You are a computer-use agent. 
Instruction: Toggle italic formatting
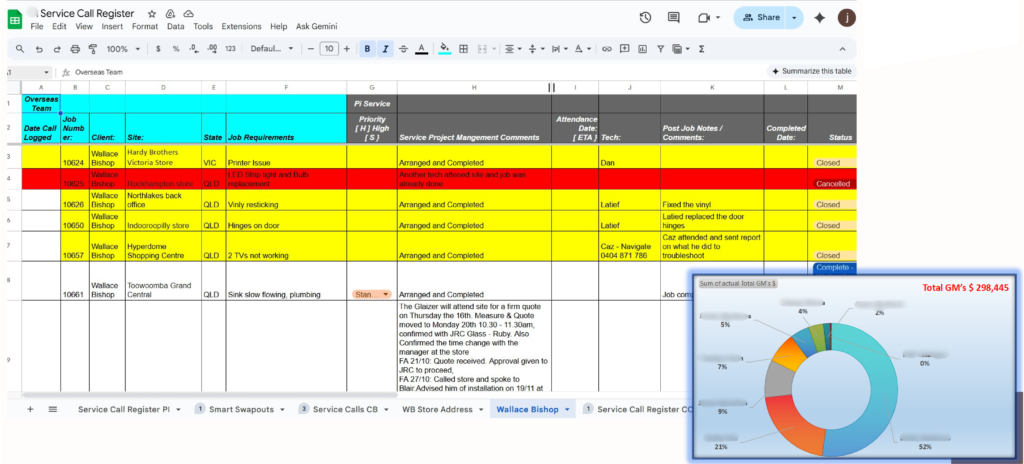(385, 48)
